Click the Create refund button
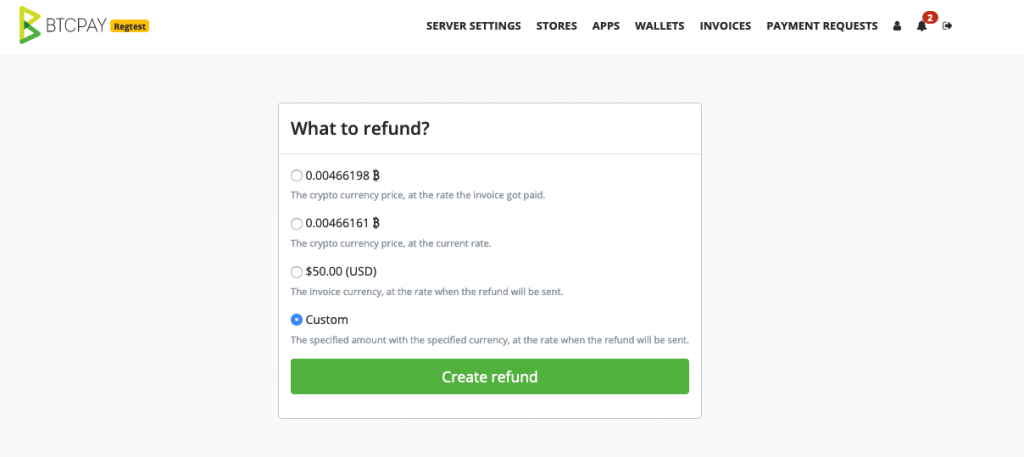The image size is (1024, 457). click(490, 377)
